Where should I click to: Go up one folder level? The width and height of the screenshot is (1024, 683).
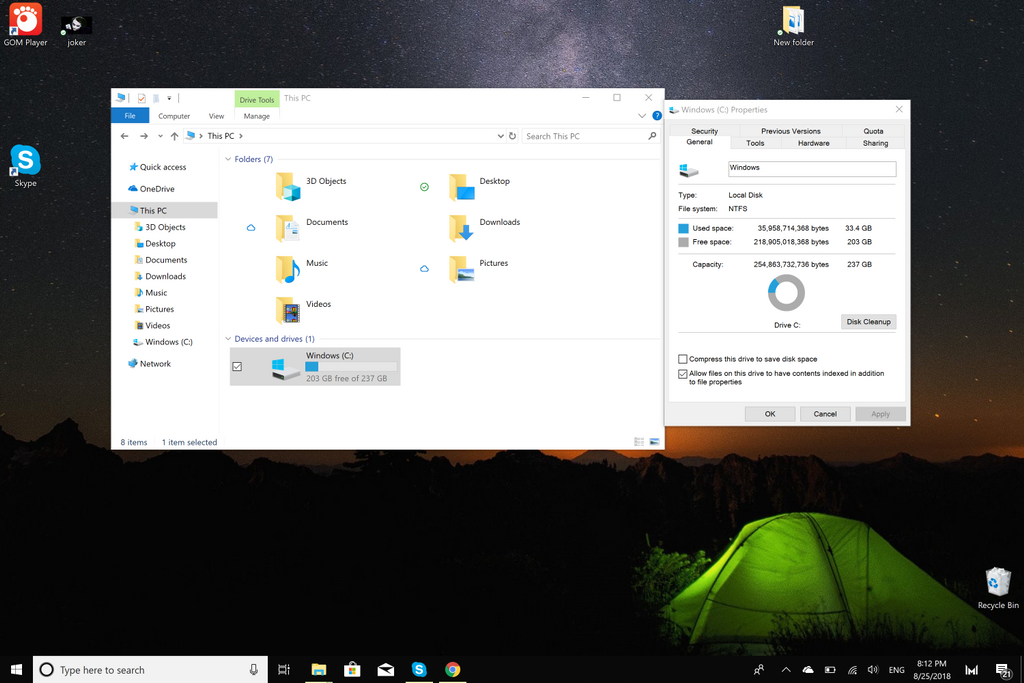(x=174, y=136)
